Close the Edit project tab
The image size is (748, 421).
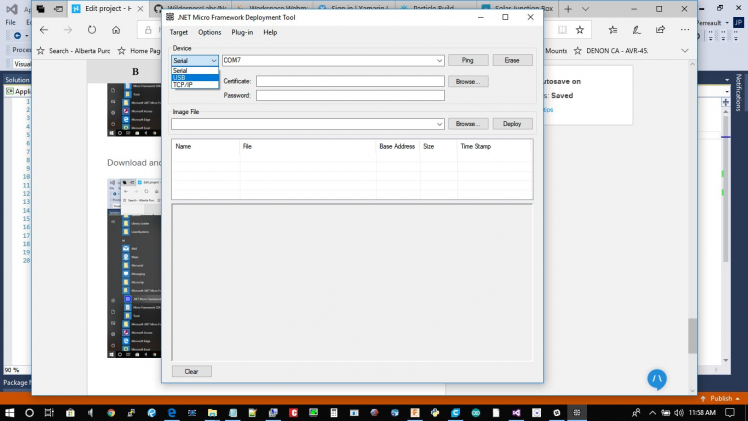click(140, 9)
